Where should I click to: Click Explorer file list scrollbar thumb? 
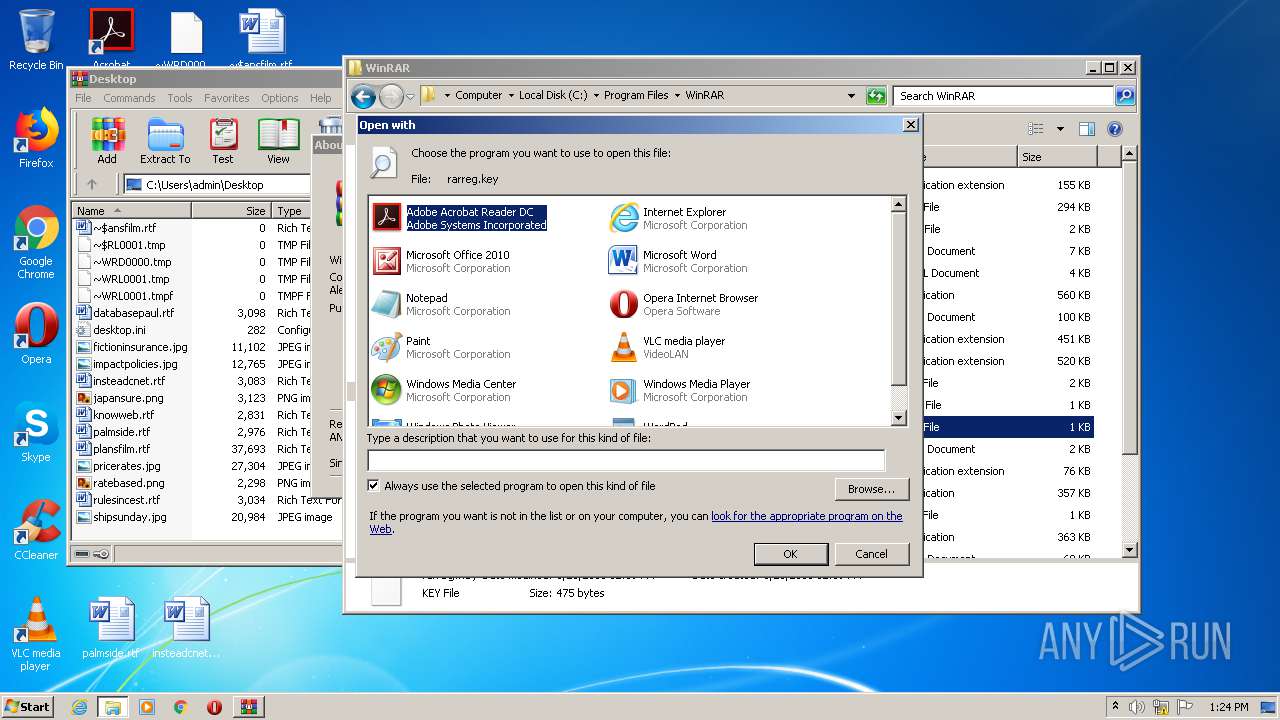click(x=1130, y=310)
